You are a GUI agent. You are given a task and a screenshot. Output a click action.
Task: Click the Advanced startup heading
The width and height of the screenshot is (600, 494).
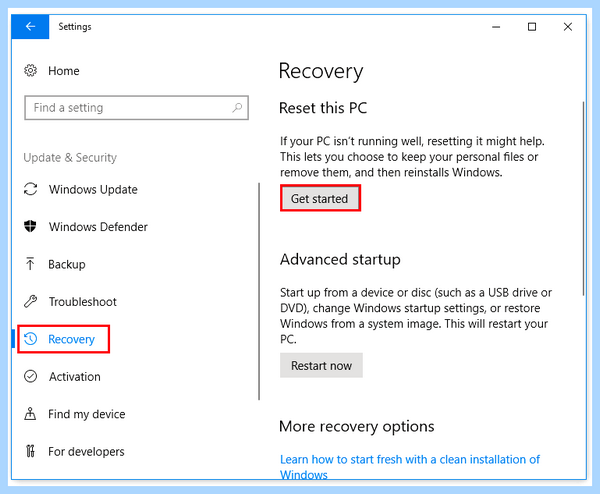pos(340,259)
